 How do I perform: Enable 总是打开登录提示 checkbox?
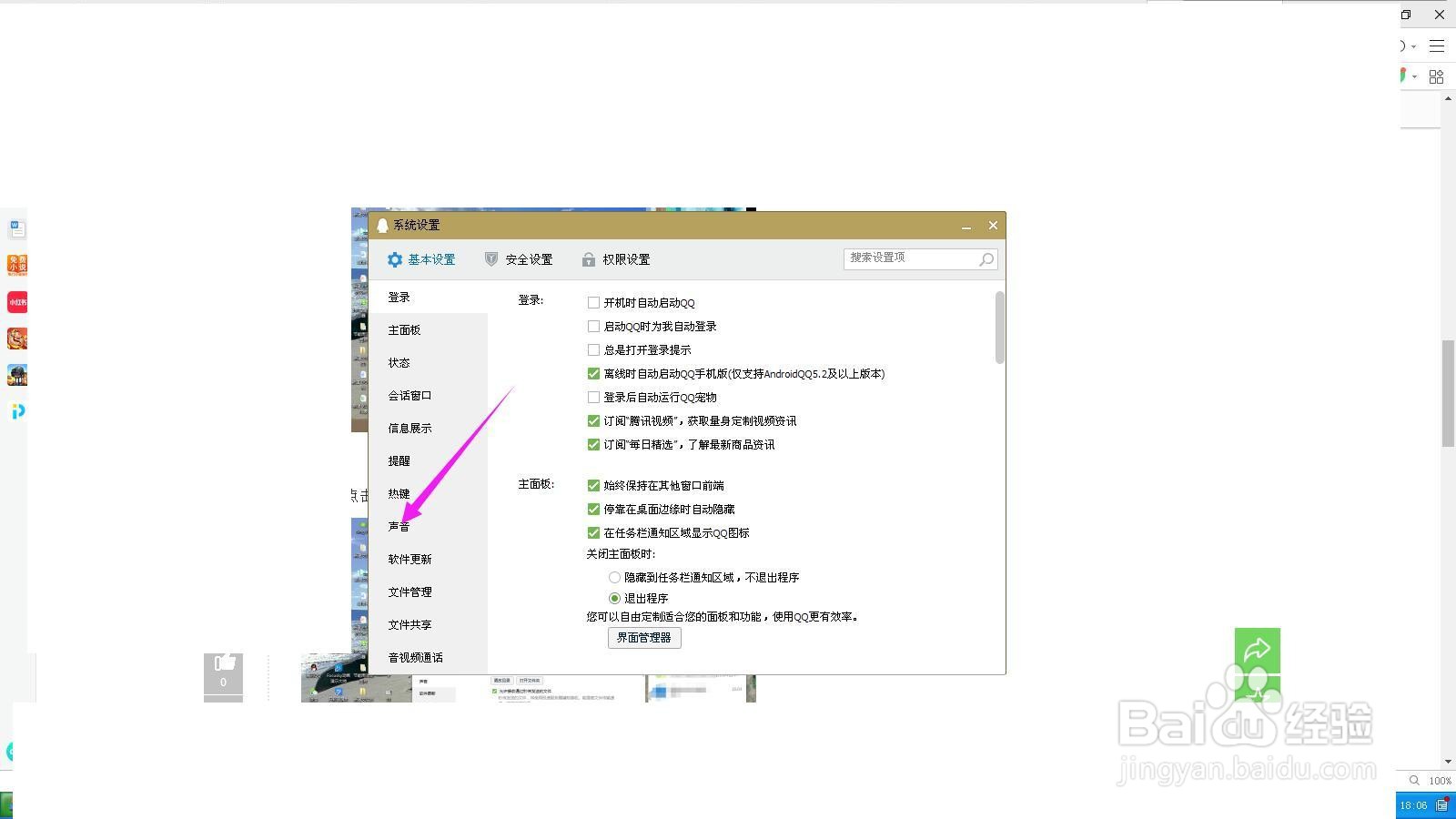tap(593, 350)
